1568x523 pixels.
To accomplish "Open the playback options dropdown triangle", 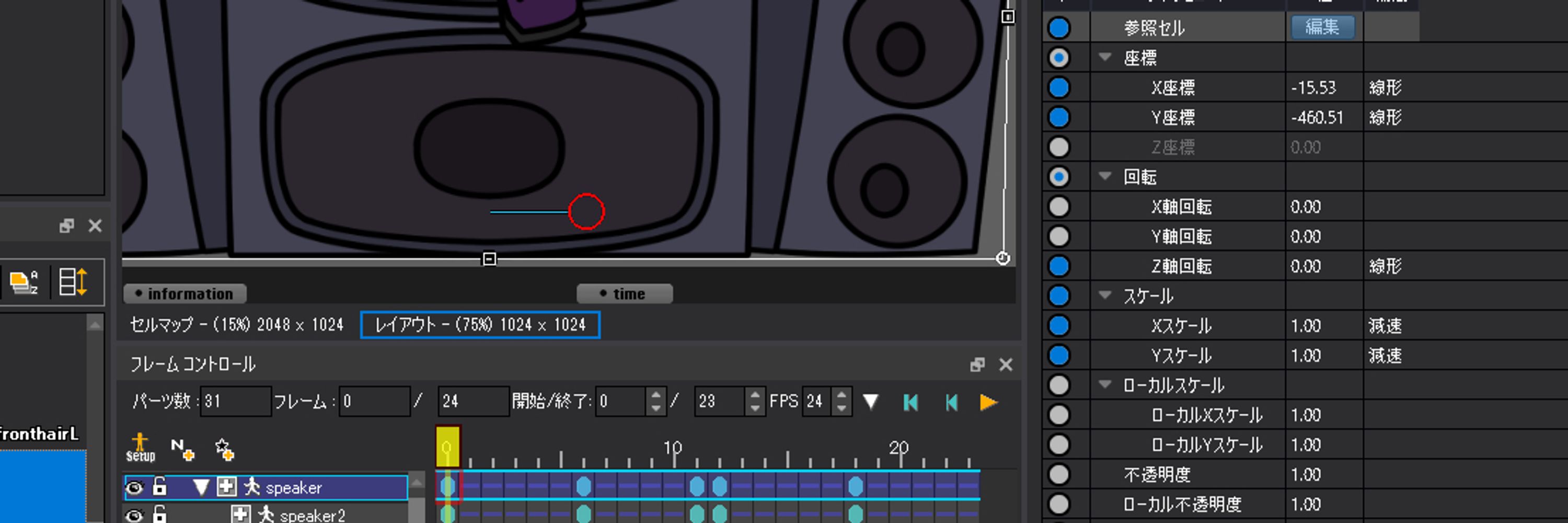I will pos(870,402).
